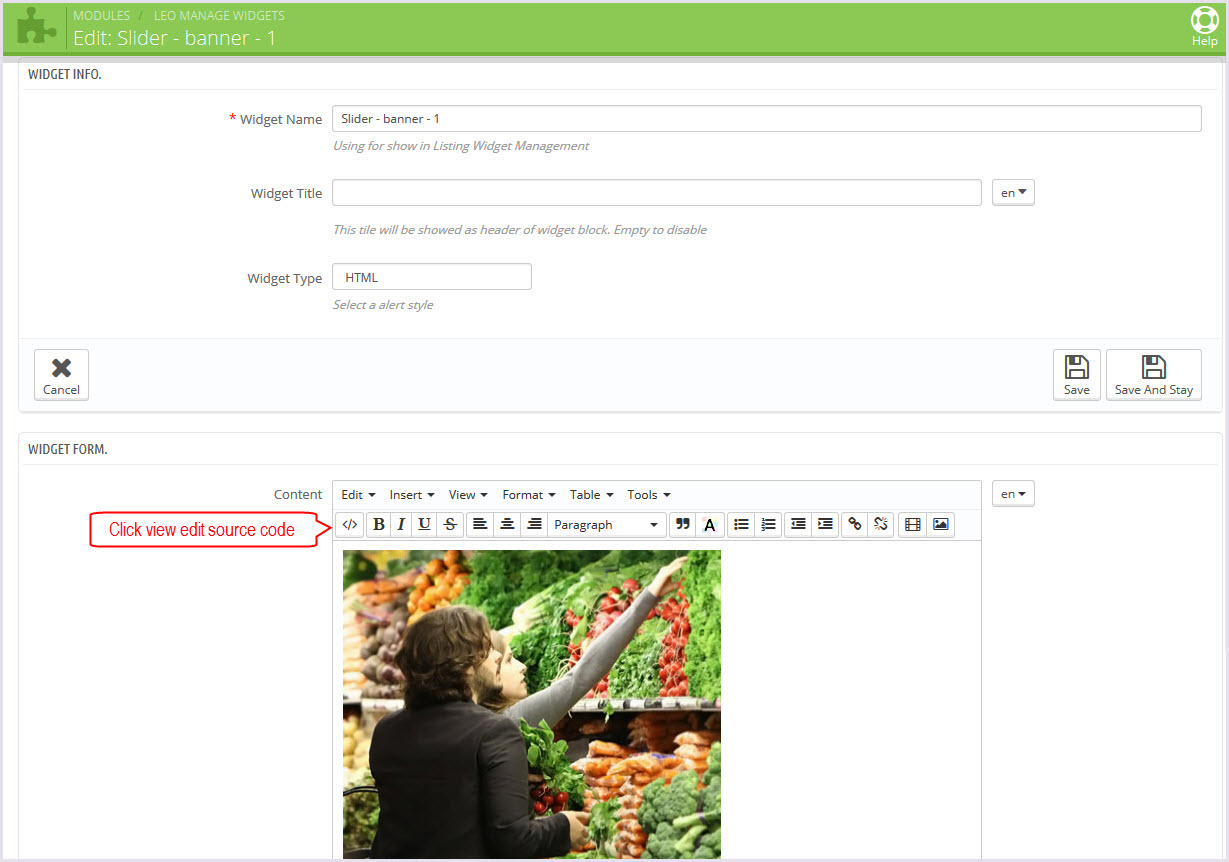Focus the empty Widget Title field
Screen dimensions: 1229x862
point(657,193)
